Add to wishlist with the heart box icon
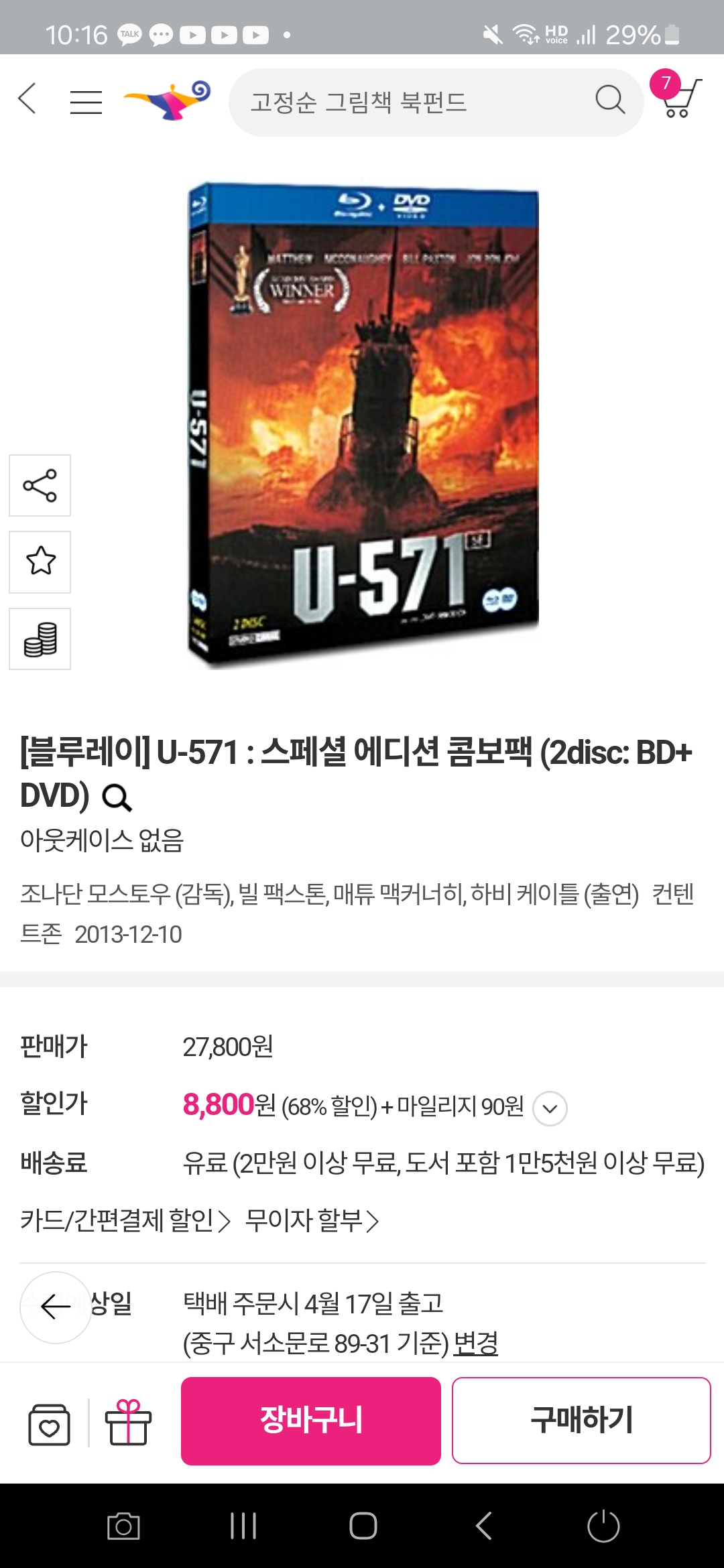The image size is (724, 1568). [49, 1424]
